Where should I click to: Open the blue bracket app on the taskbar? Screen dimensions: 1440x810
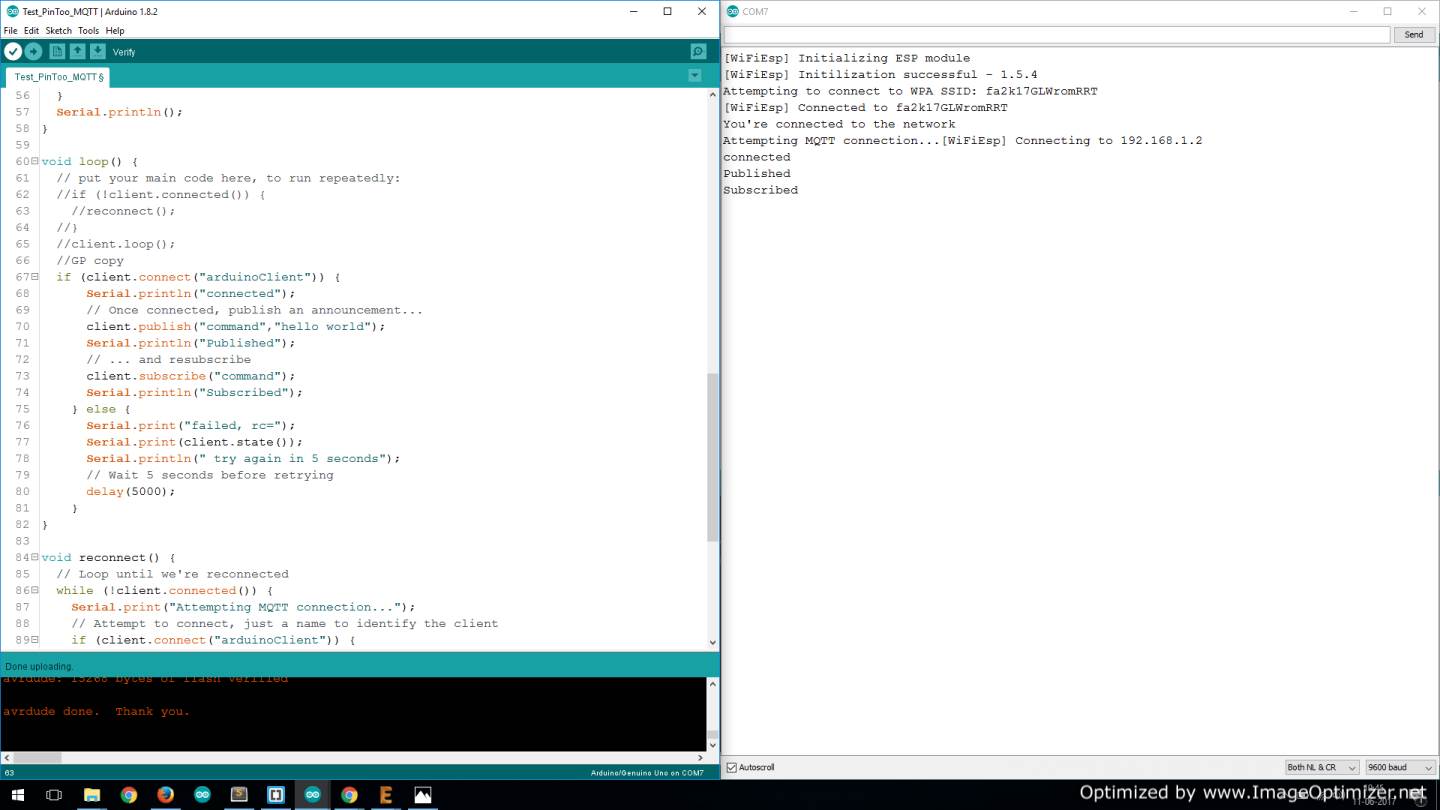(276, 795)
